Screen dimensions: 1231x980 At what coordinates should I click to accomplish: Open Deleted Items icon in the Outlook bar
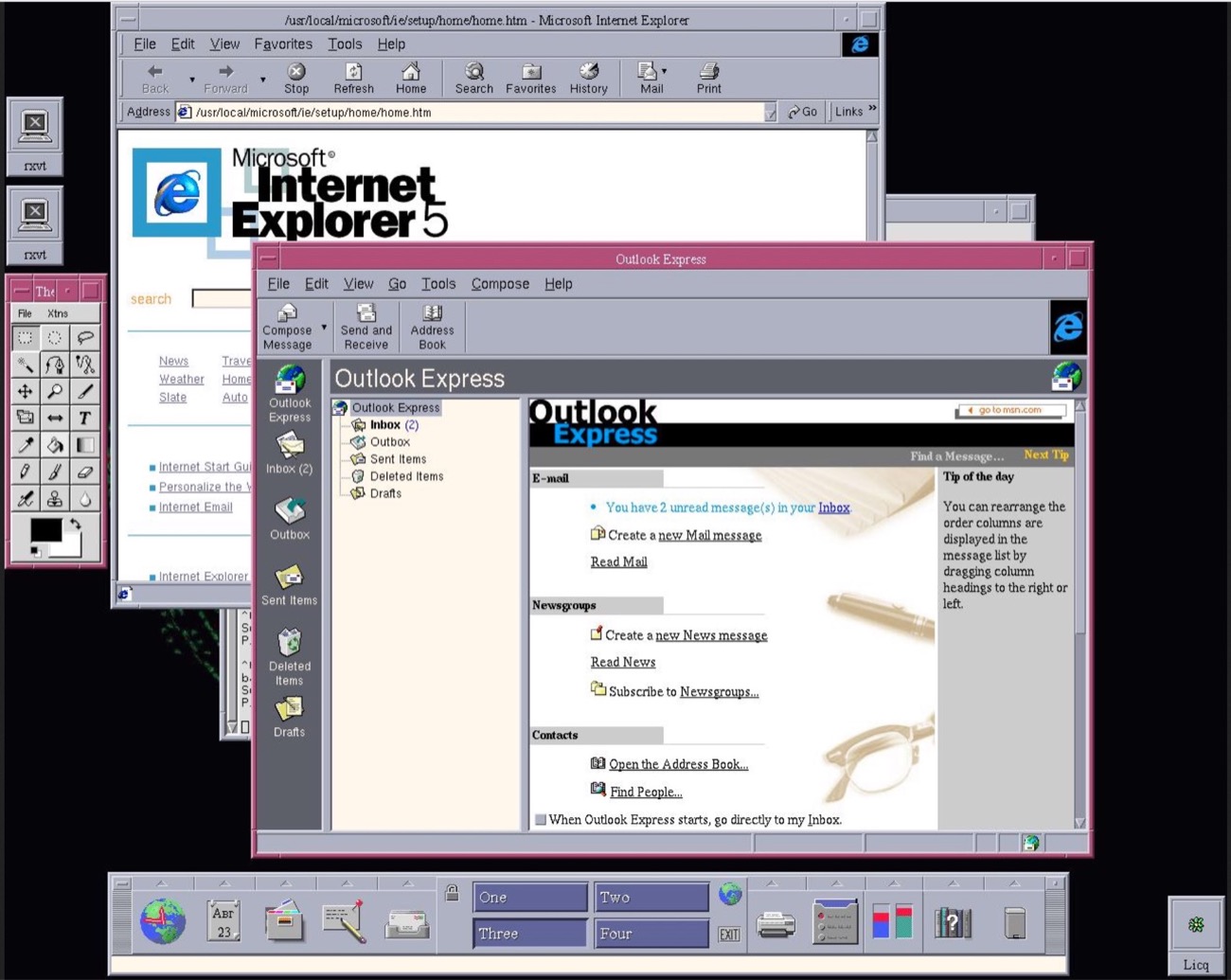(x=289, y=656)
